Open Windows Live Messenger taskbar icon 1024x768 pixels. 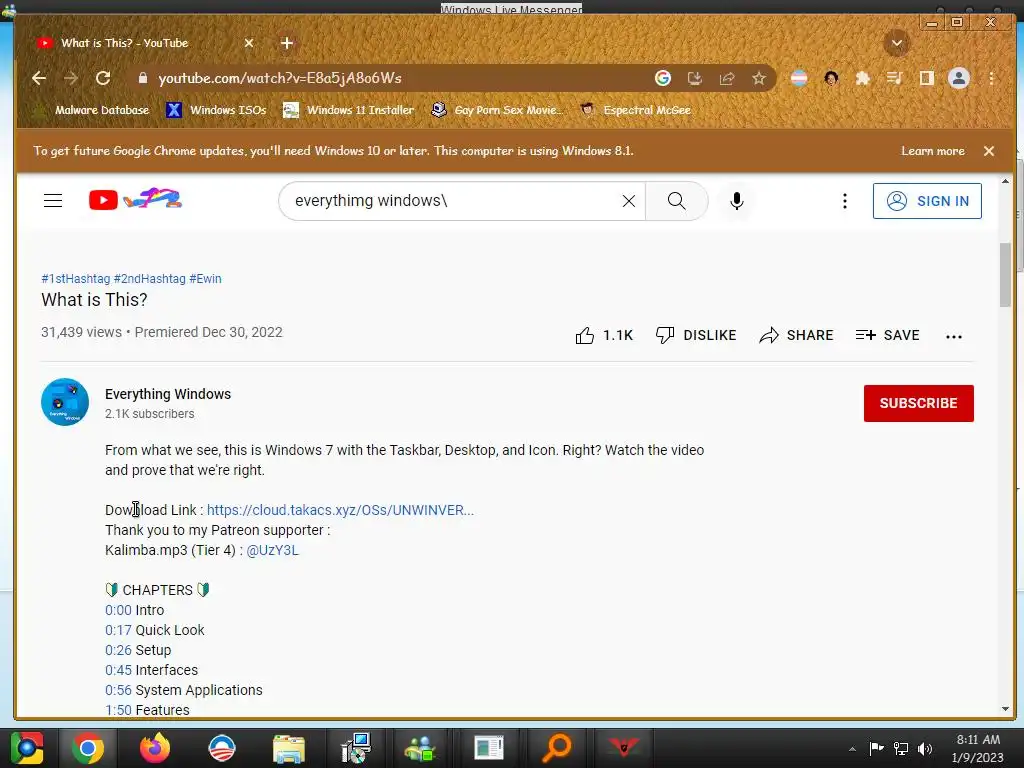pos(421,748)
